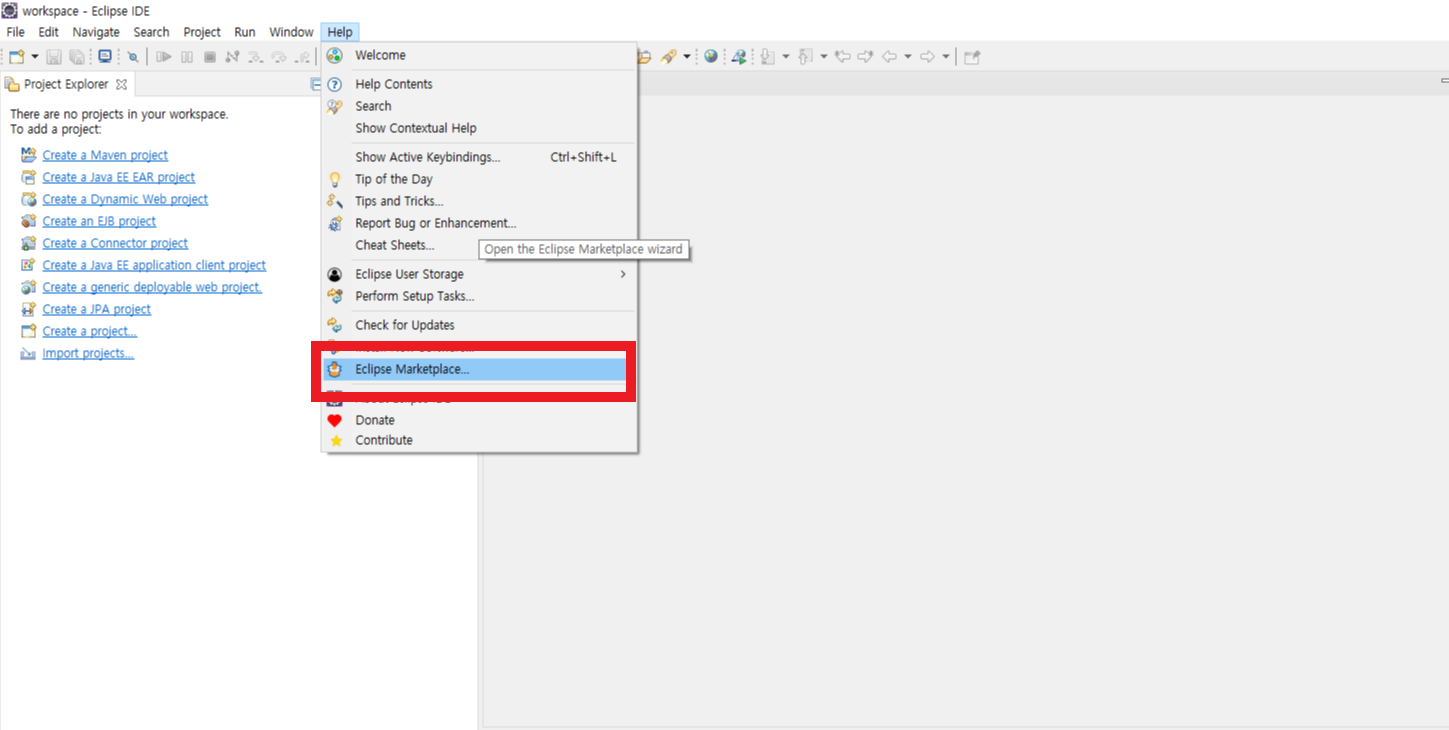This screenshot has height=730, width=1449.
Task: Click Create a JPA project link
Action: tap(96, 309)
